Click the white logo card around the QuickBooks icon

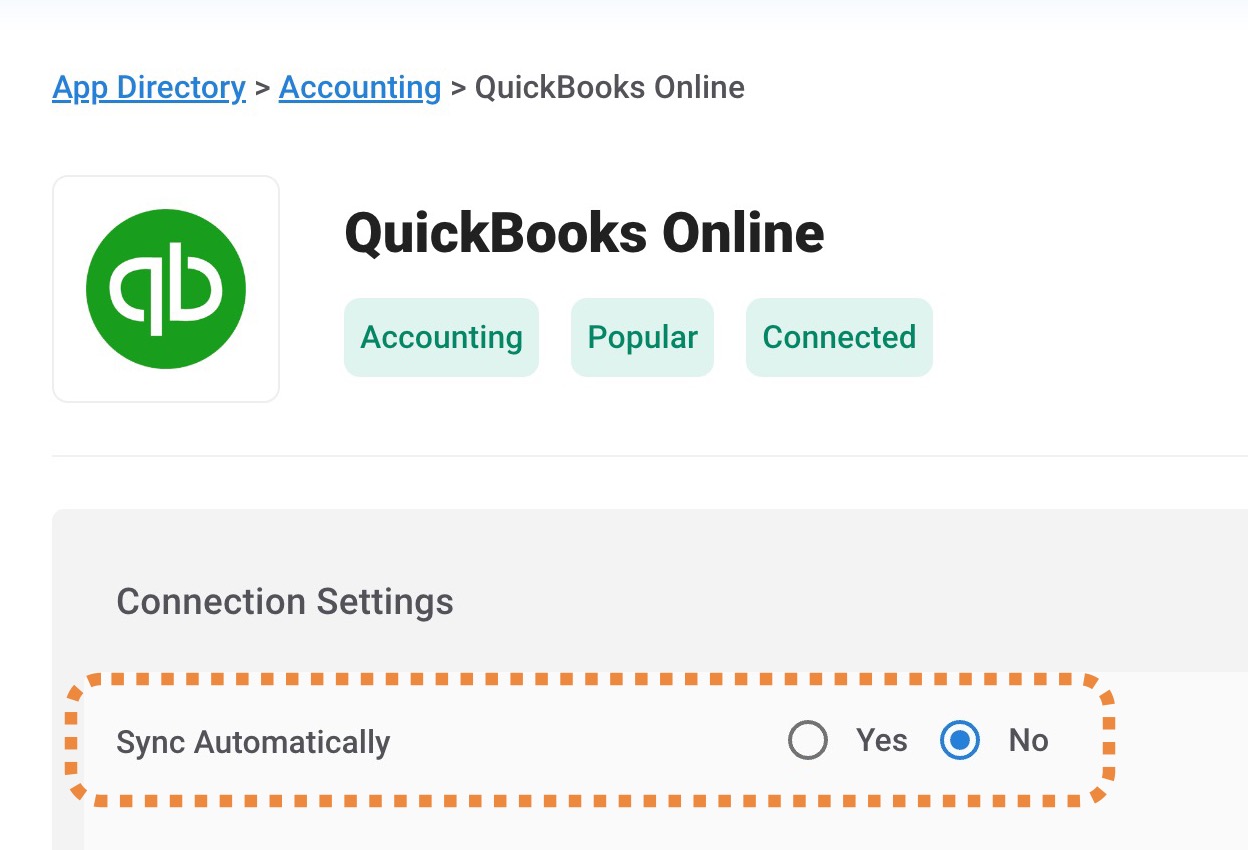[x=166, y=289]
